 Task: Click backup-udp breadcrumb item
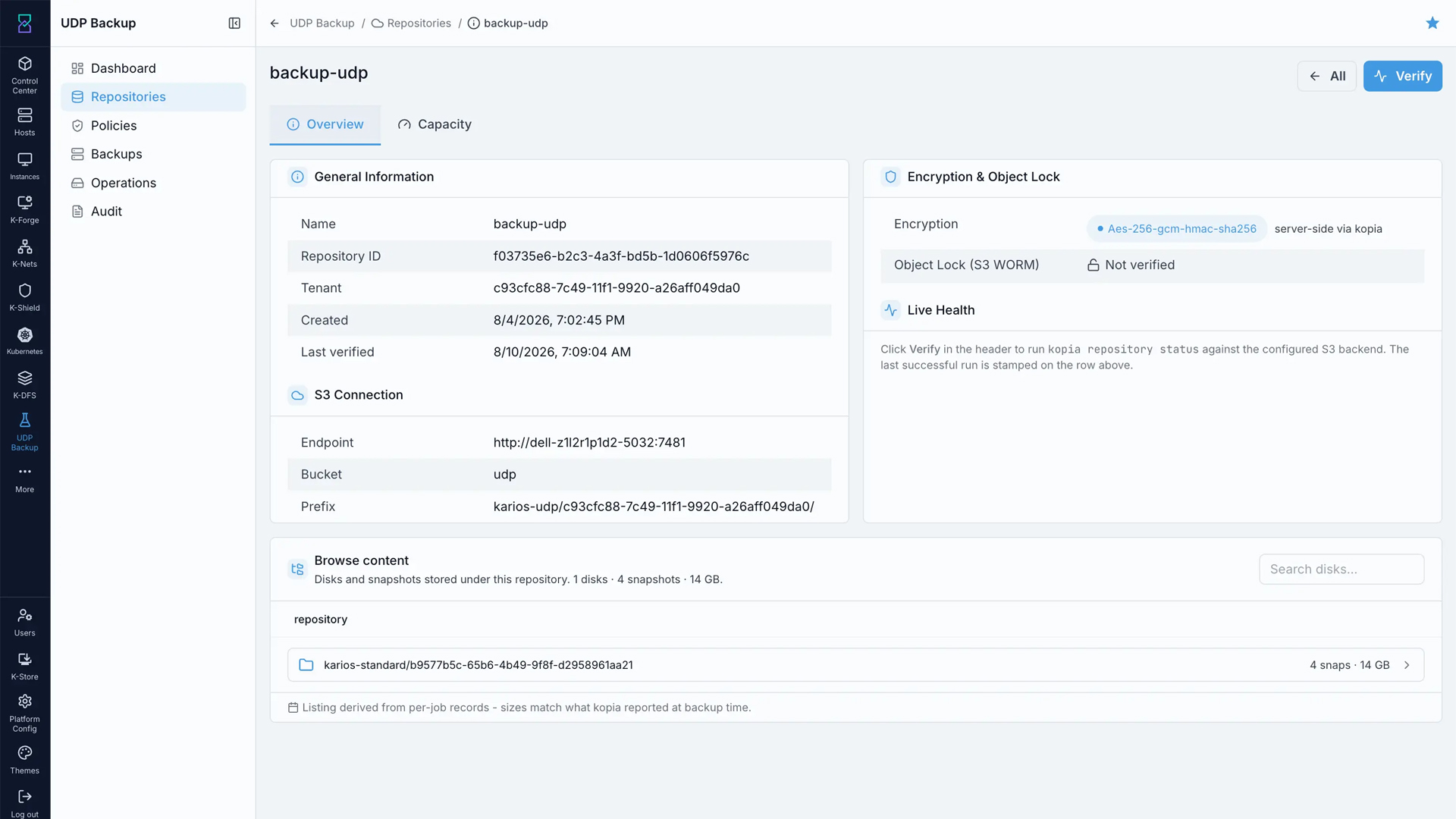pos(507,24)
